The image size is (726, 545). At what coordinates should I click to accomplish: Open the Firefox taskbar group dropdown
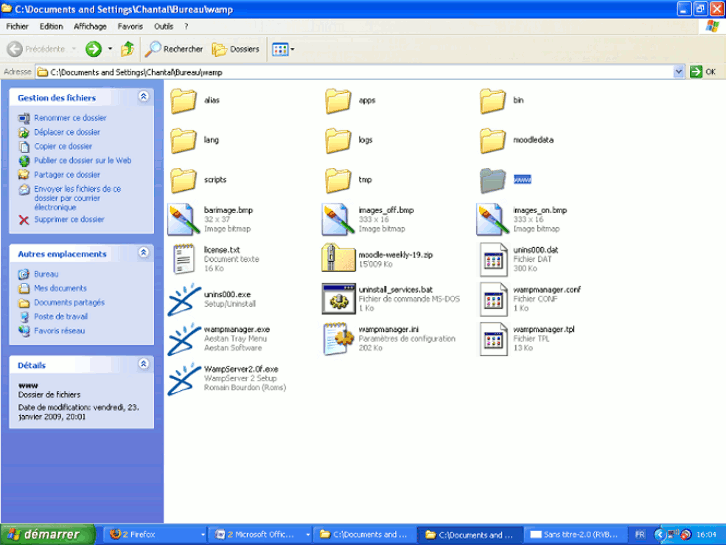point(202,535)
